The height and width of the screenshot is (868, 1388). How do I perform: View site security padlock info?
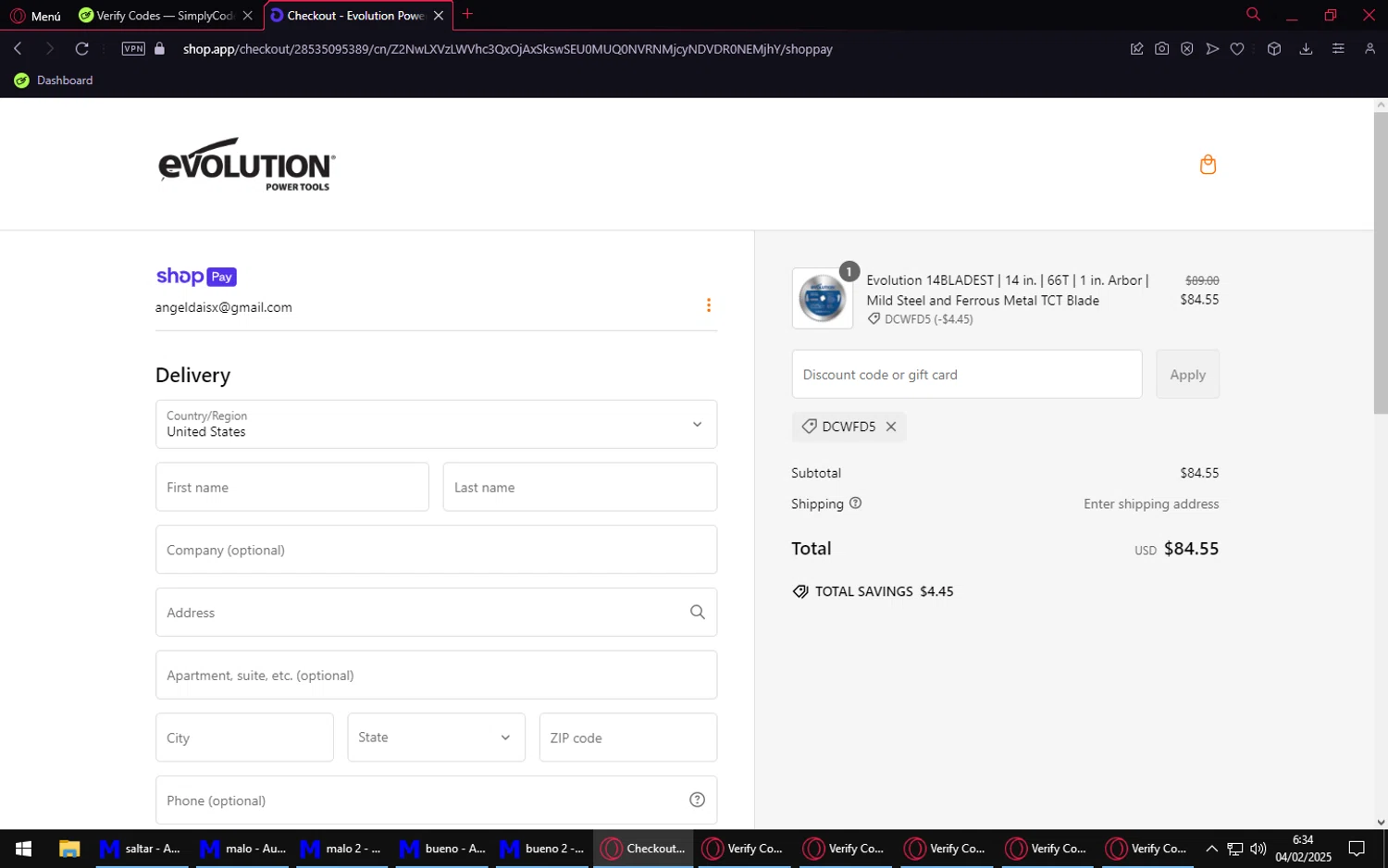point(159,49)
